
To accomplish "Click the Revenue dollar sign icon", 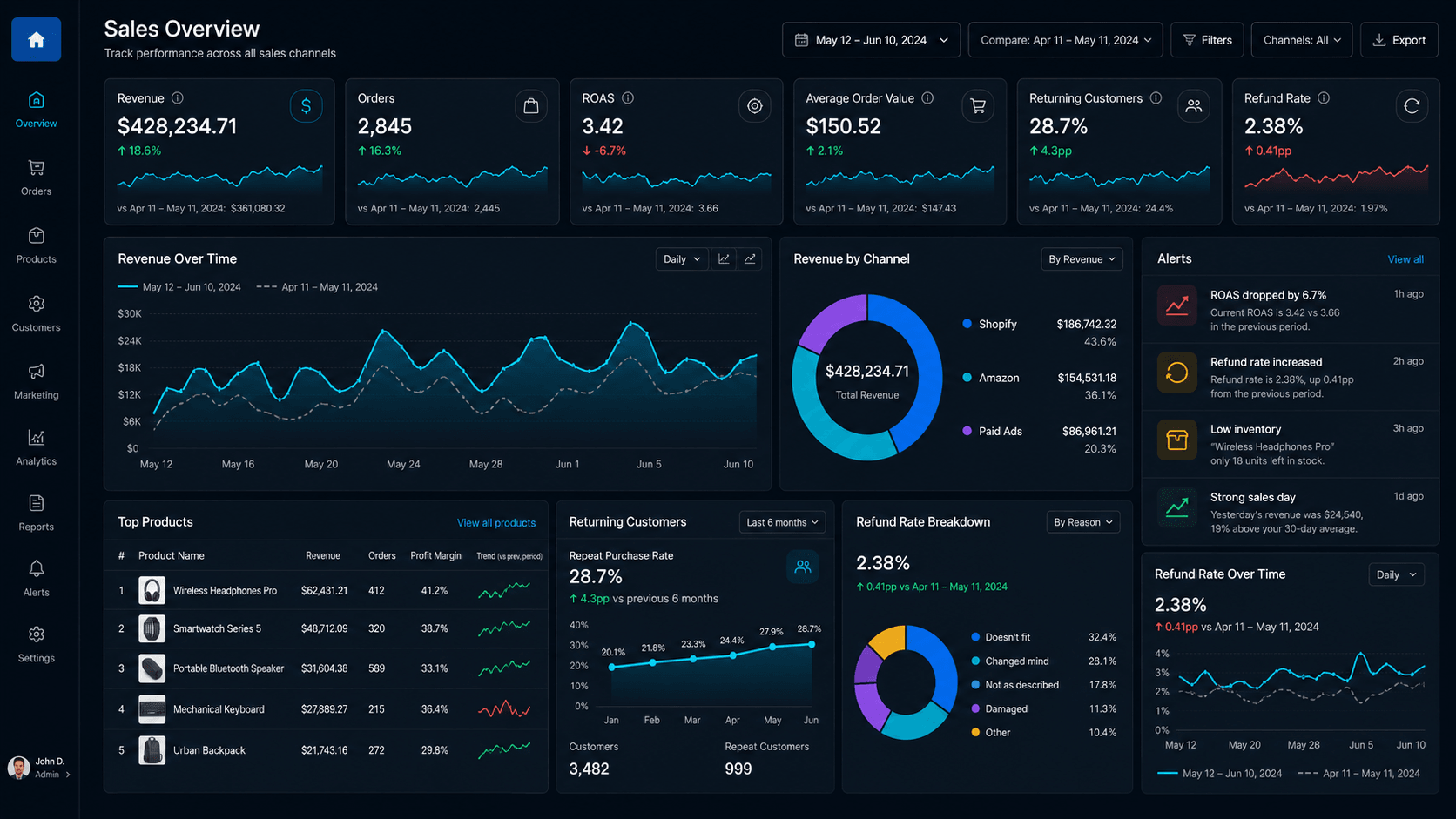I will [x=306, y=106].
